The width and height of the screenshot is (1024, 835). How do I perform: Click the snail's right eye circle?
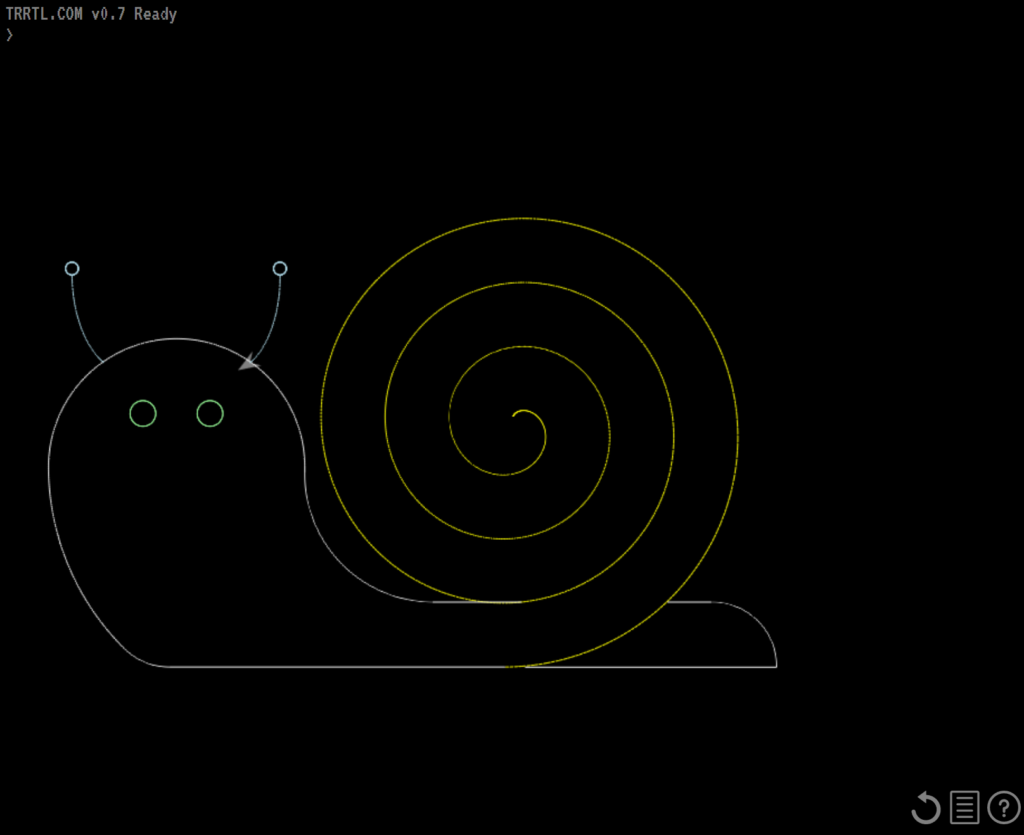point(208,411)
